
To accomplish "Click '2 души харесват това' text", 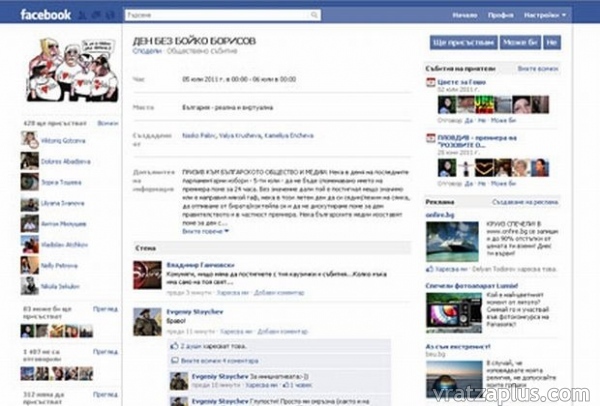I will click(x=214, y=346).
